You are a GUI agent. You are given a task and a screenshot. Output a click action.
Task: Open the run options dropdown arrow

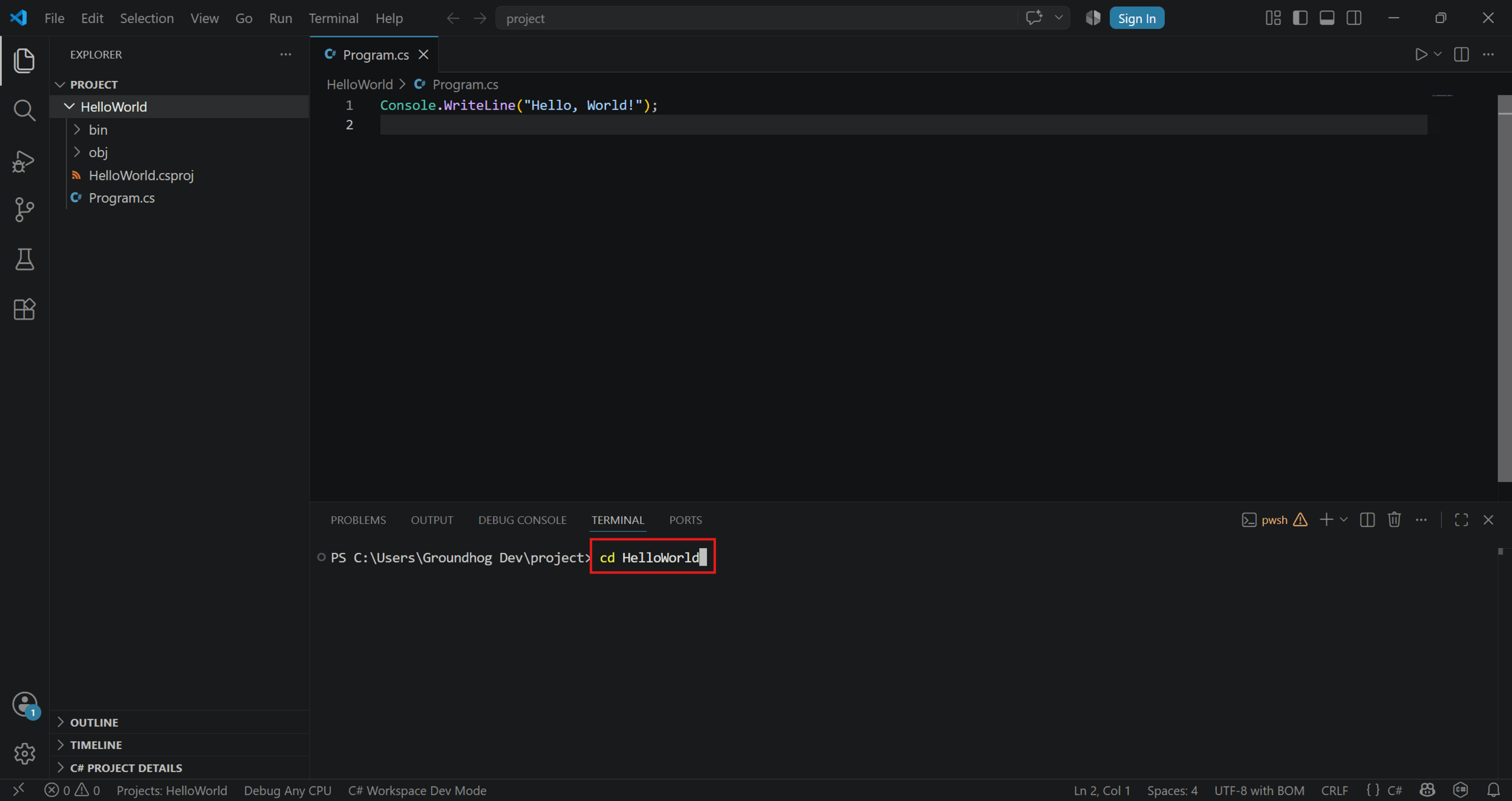tap(1438, 54)
